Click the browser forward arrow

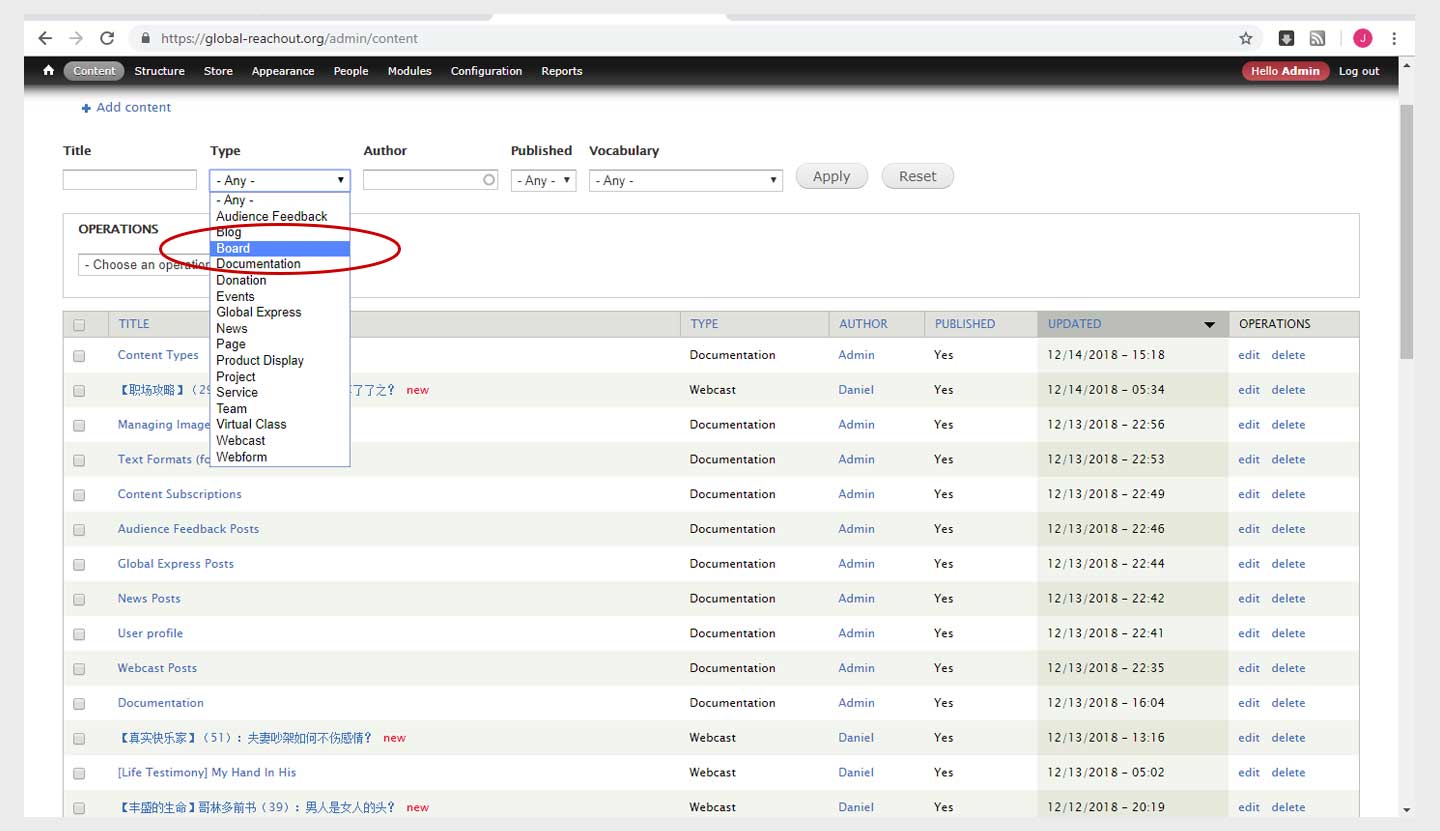pos(76,38)
